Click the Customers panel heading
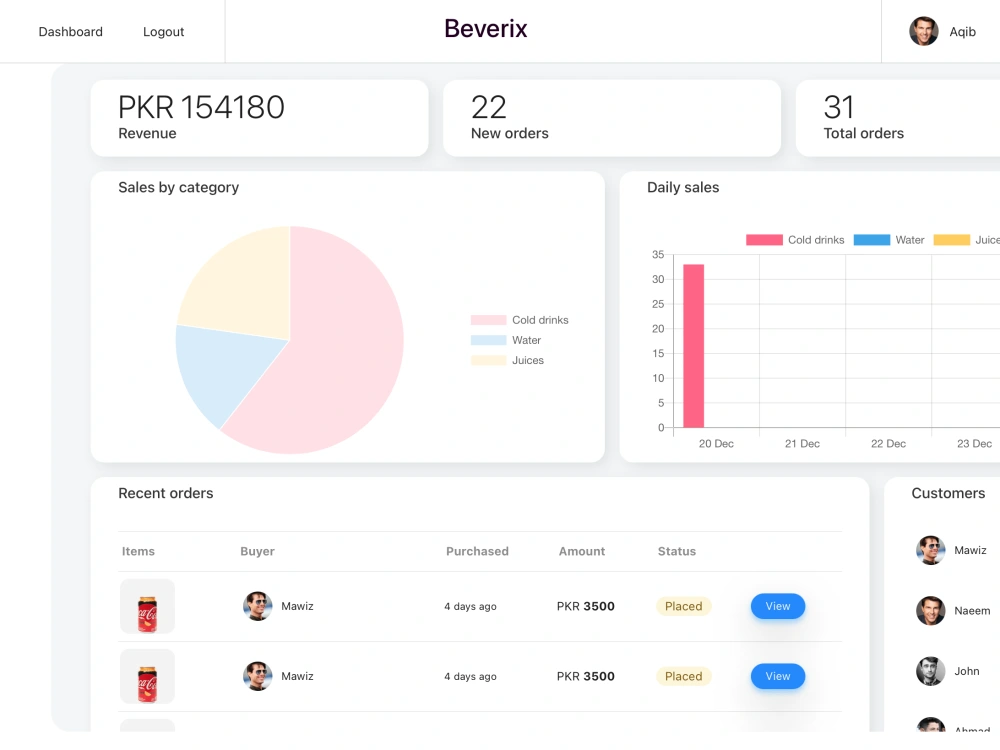 click(948, 493)
